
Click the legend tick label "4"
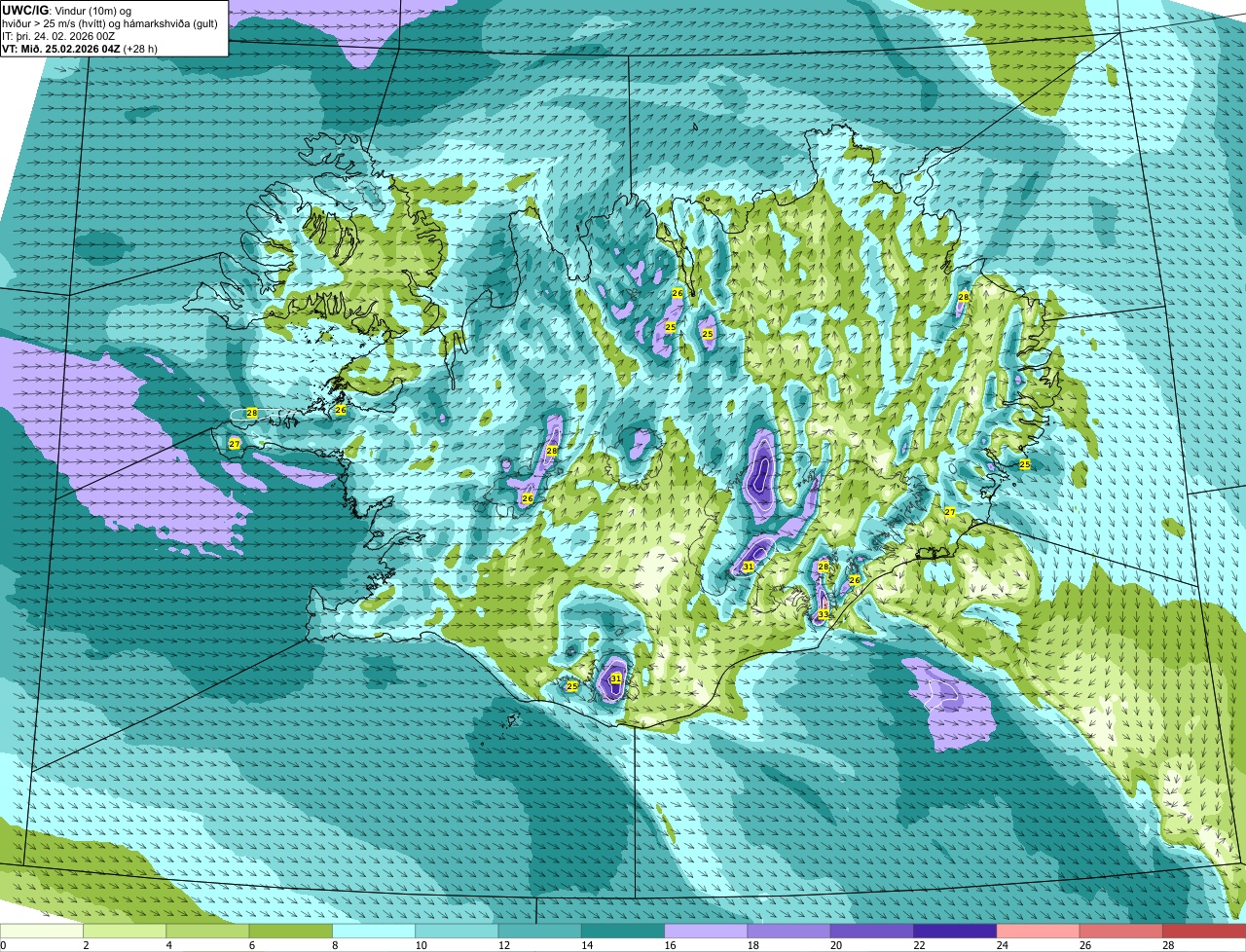pyautogui.click(x=168, y=945)
